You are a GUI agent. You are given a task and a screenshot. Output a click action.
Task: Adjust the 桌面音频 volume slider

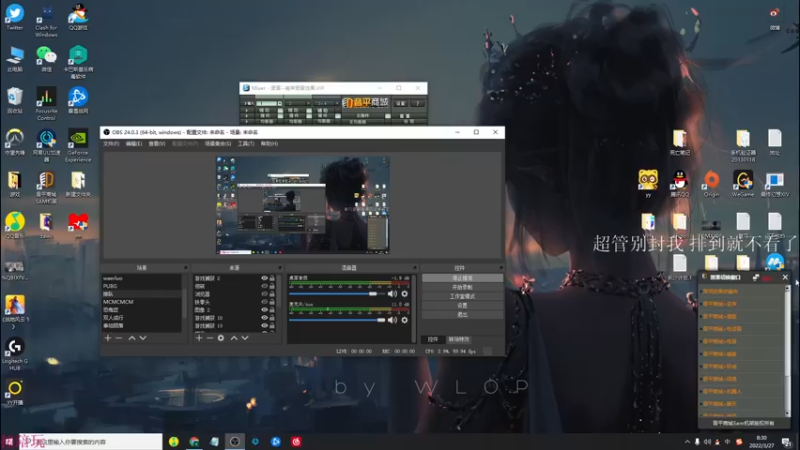click(337, 294)
